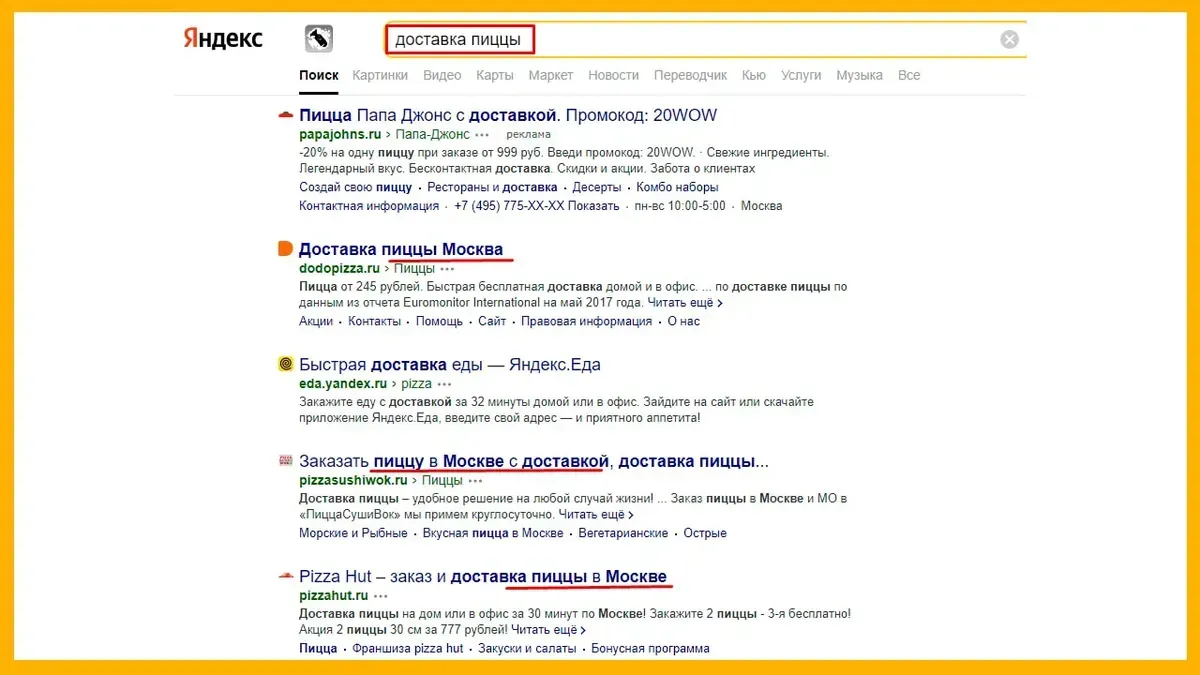Open the Папа-Джонс breadcrumb link
The image size is (1200, 675).
coord(433,134)
